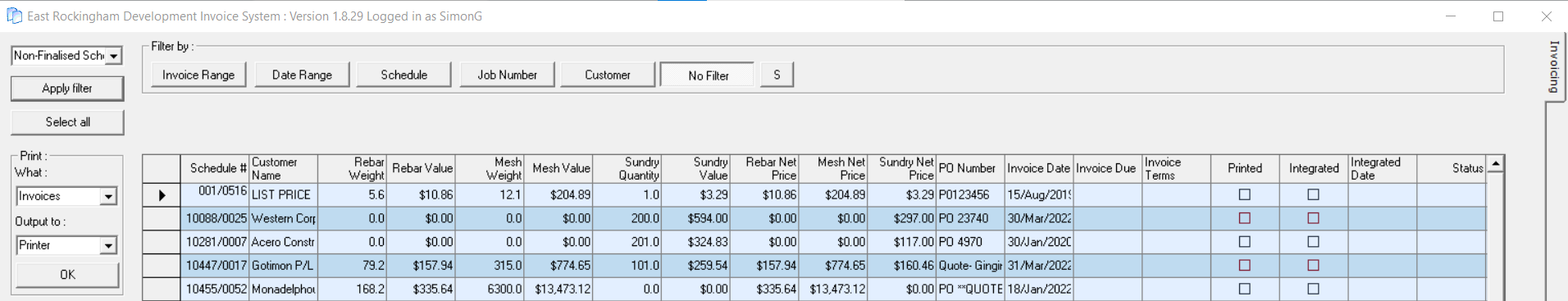Tick Integrated checkbox for Western Corp row
This screenshot has height=301, width=1568.
coord(1313,218)
